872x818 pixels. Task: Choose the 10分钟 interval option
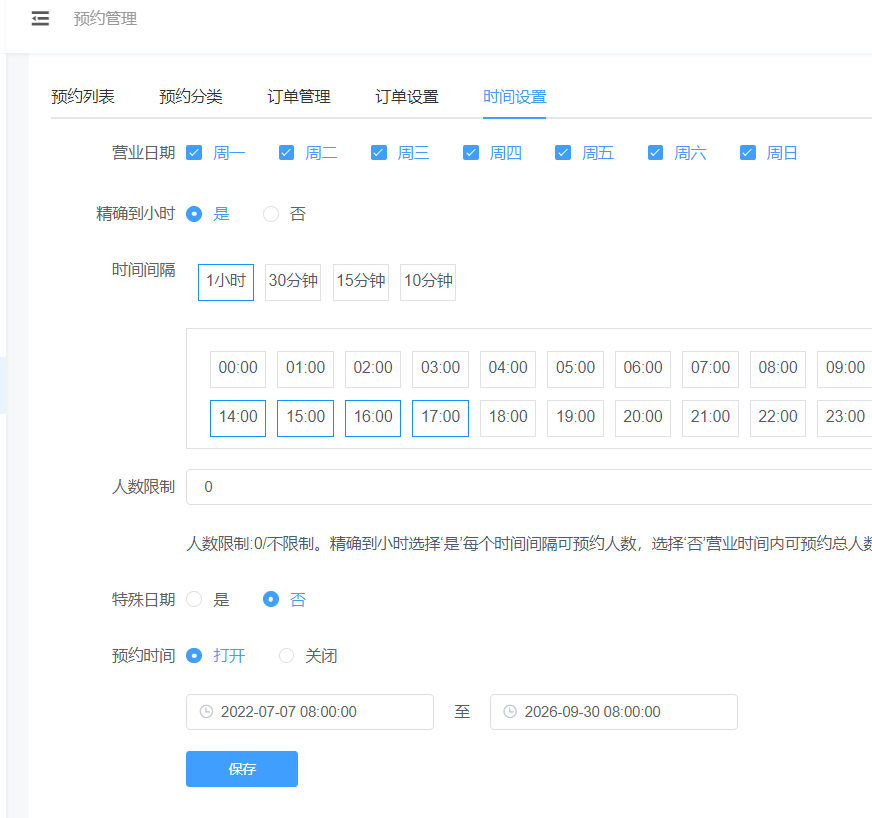(428, 282)
